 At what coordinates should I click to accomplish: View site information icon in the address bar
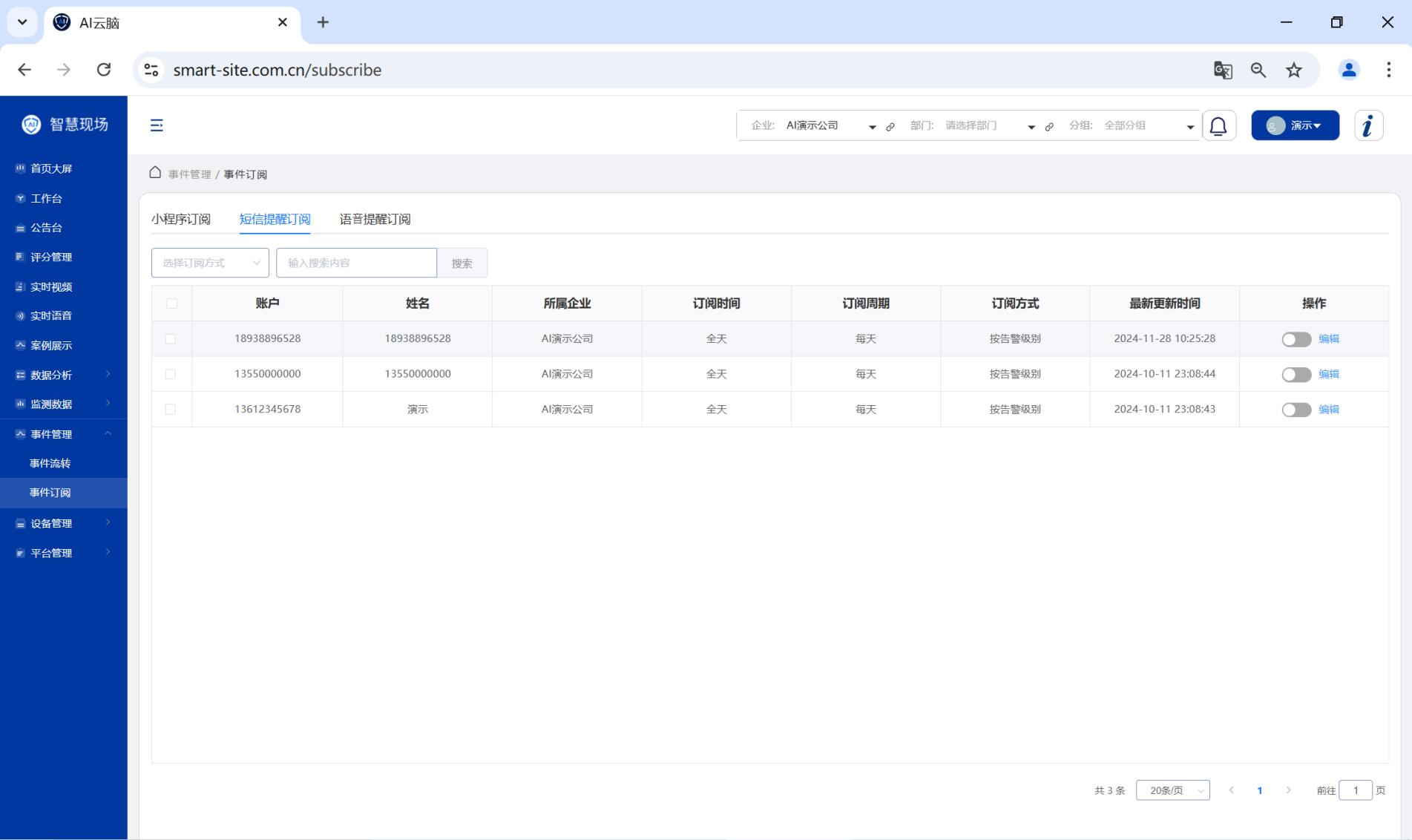(x=151, y=70)
